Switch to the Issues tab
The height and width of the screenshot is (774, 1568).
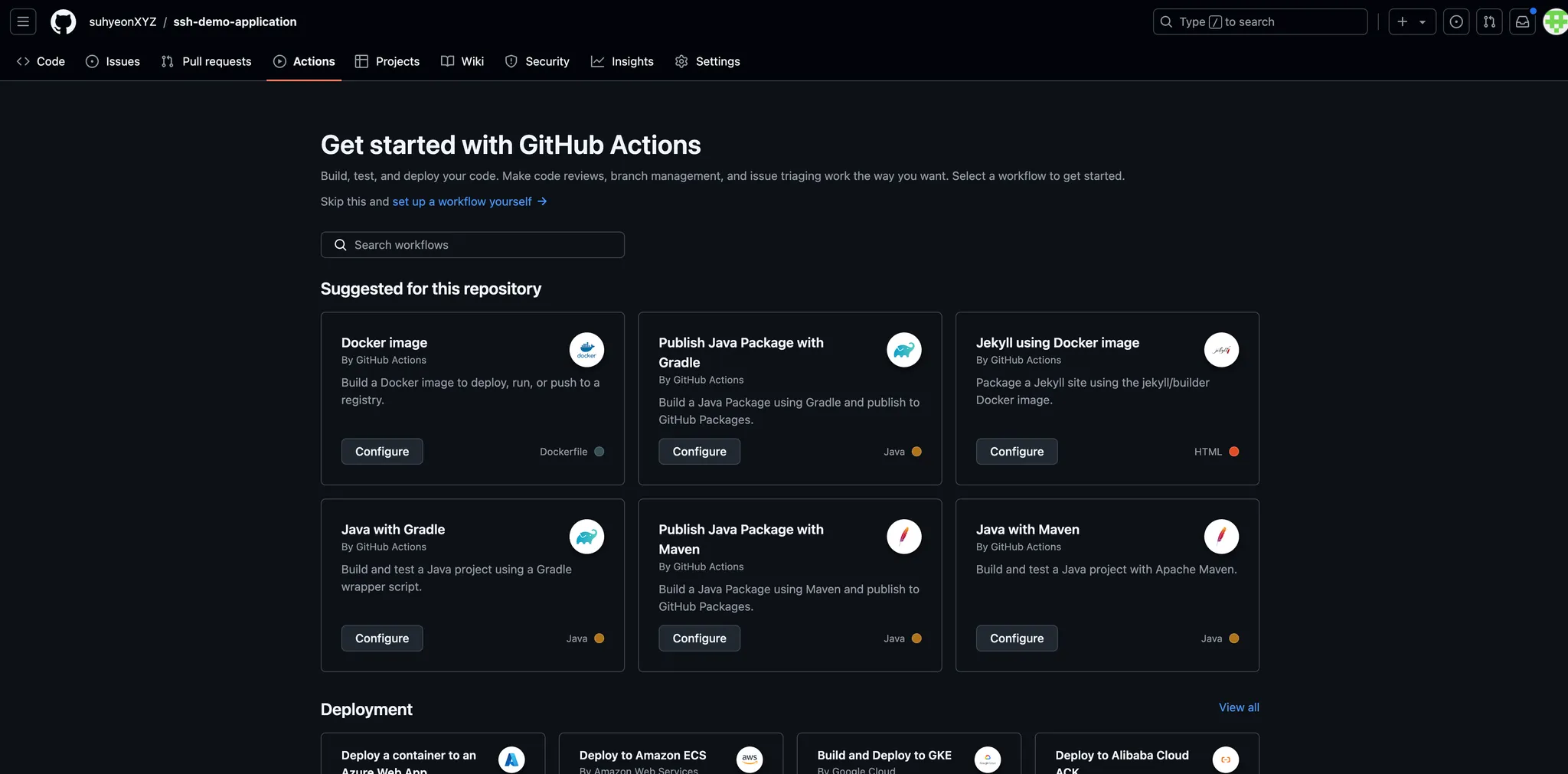tap(113, 61)
